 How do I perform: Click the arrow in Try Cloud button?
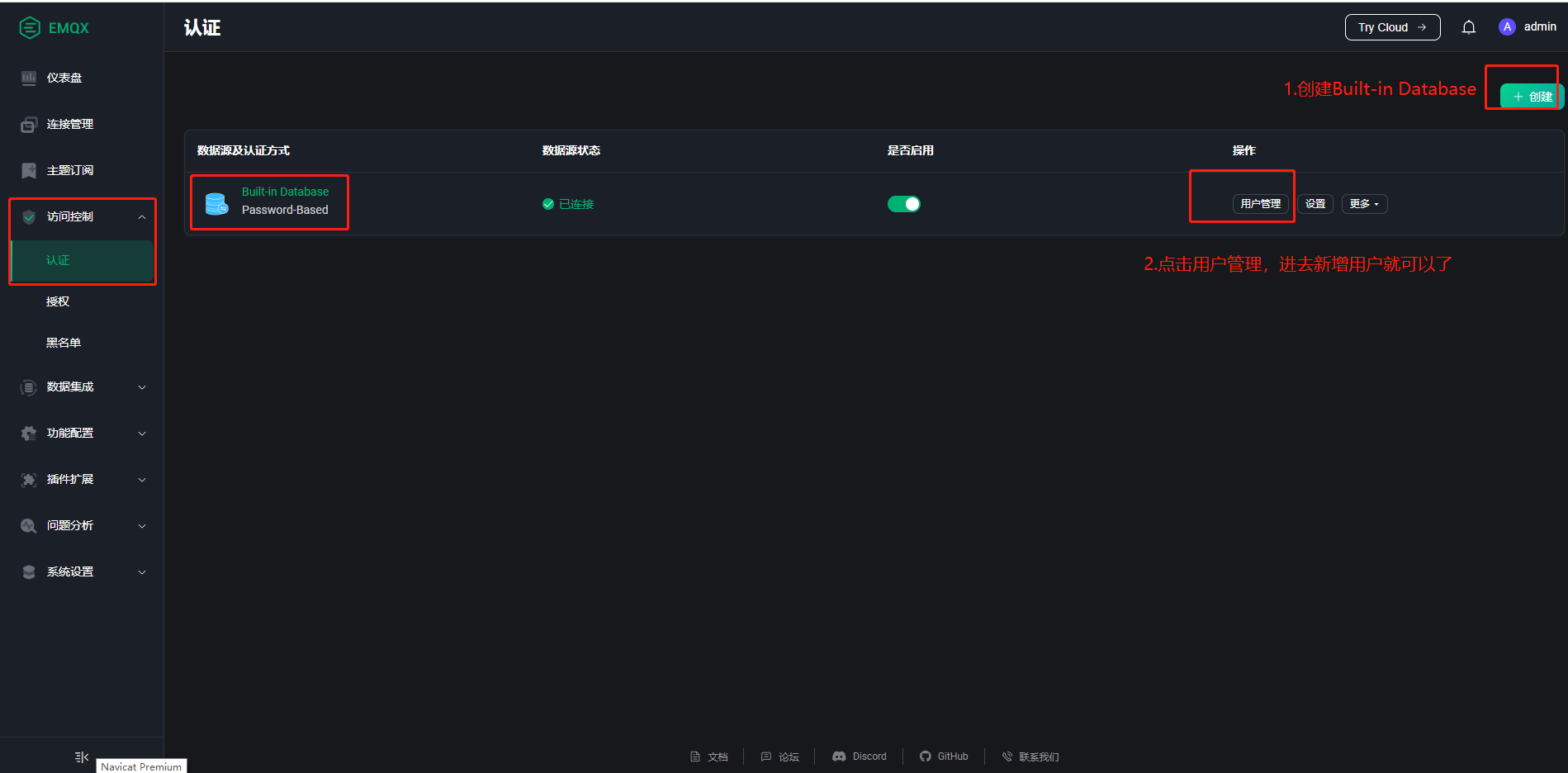[1422, 27]
